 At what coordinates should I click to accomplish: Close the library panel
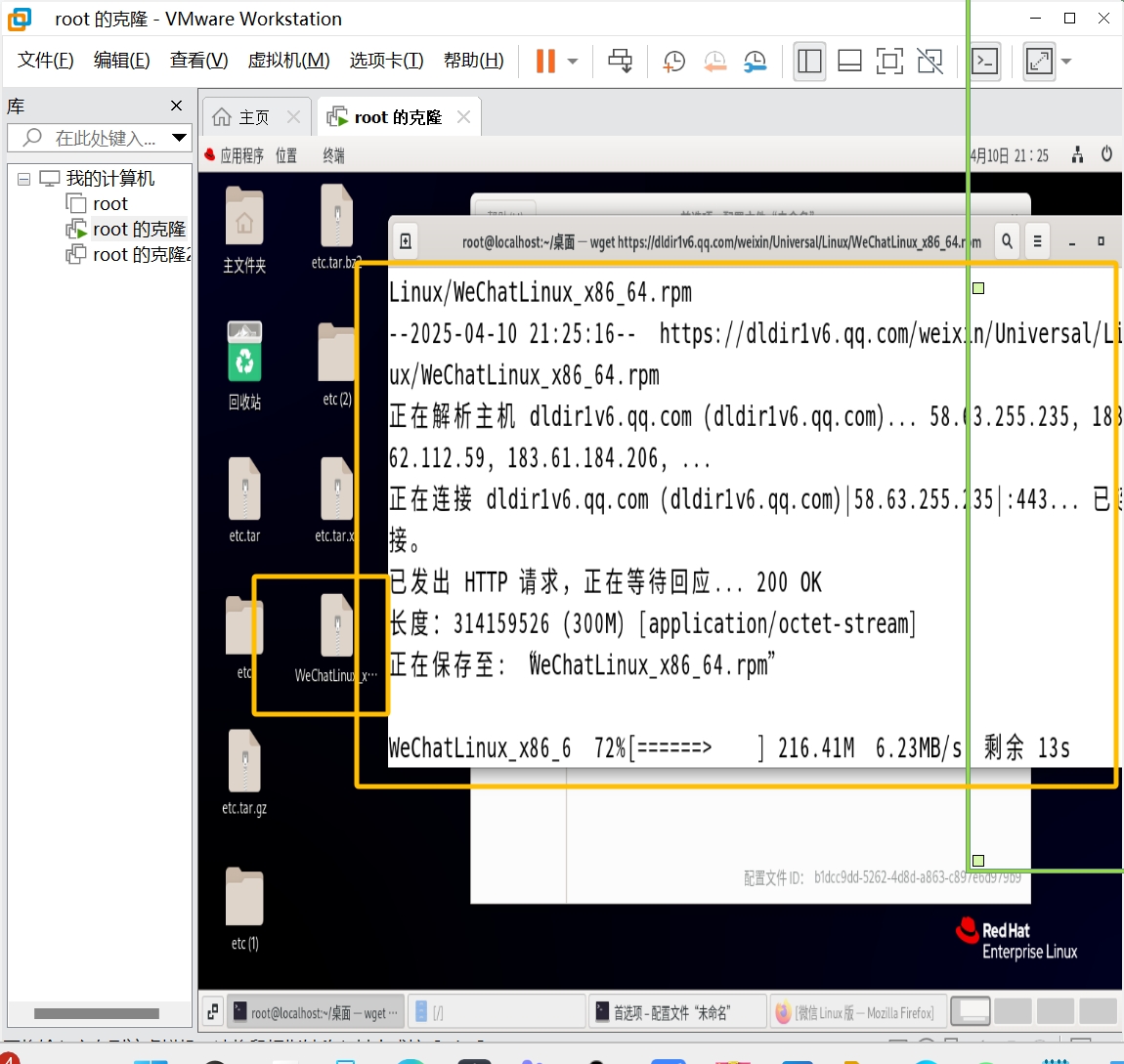176,106
